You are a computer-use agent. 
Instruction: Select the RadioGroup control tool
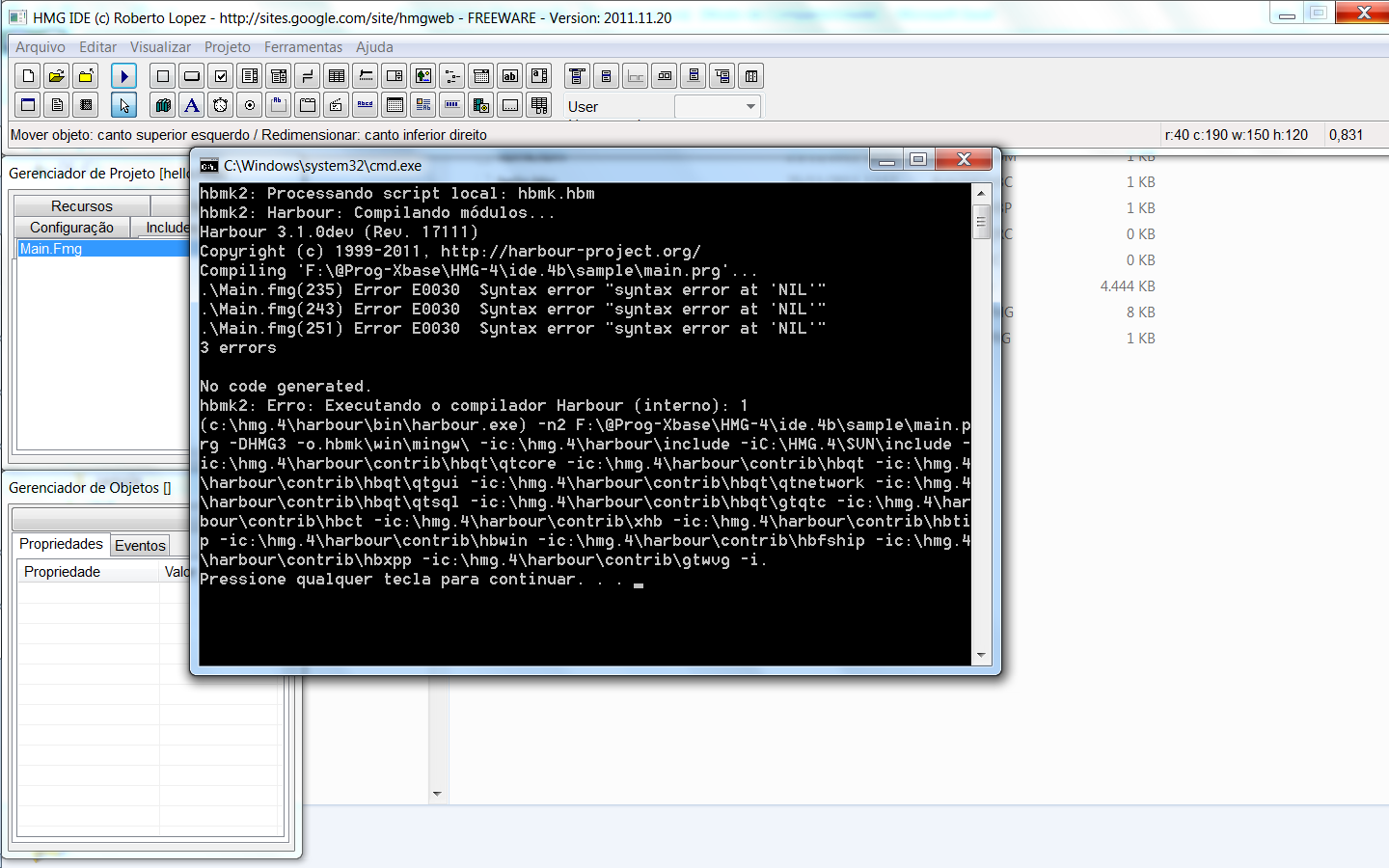(x=250, y=105)
